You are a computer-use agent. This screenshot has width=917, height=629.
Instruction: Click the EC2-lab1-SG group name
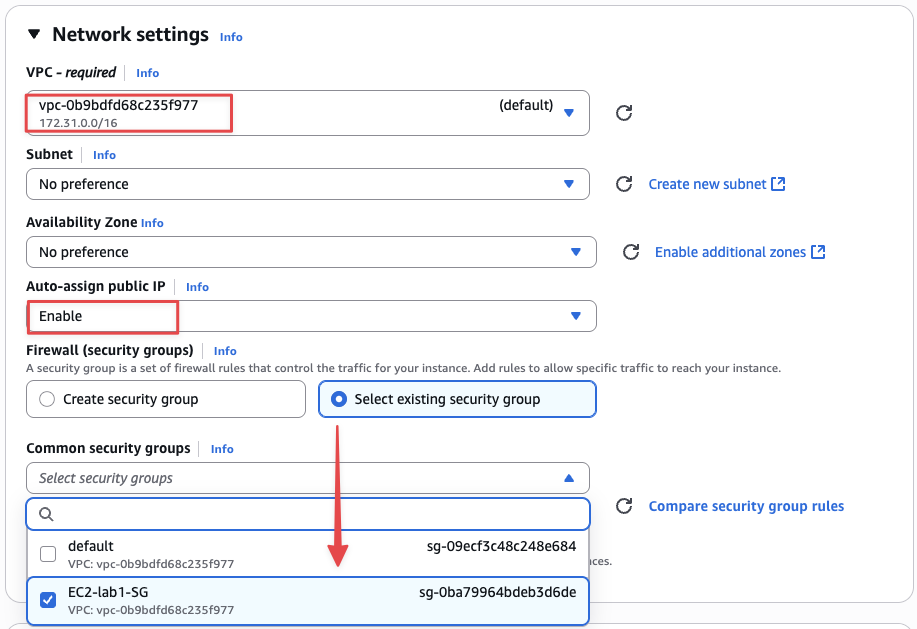pos(108,592)
